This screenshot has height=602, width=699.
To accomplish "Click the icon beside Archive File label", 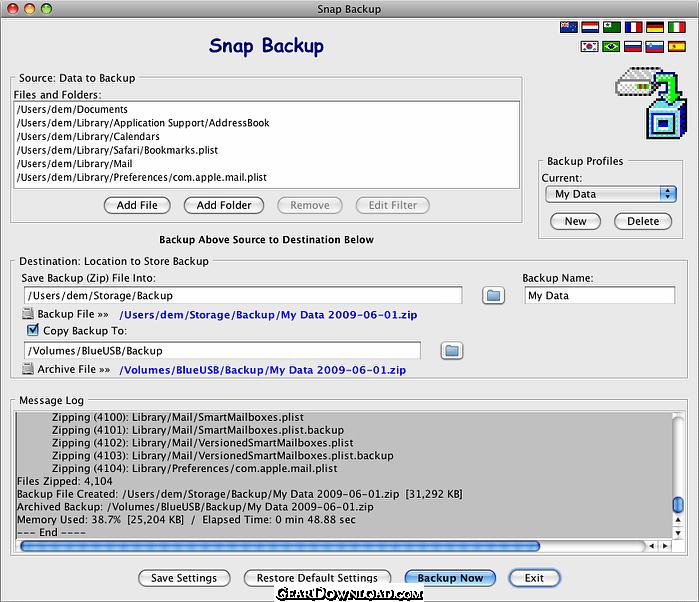I will [28, 369].
